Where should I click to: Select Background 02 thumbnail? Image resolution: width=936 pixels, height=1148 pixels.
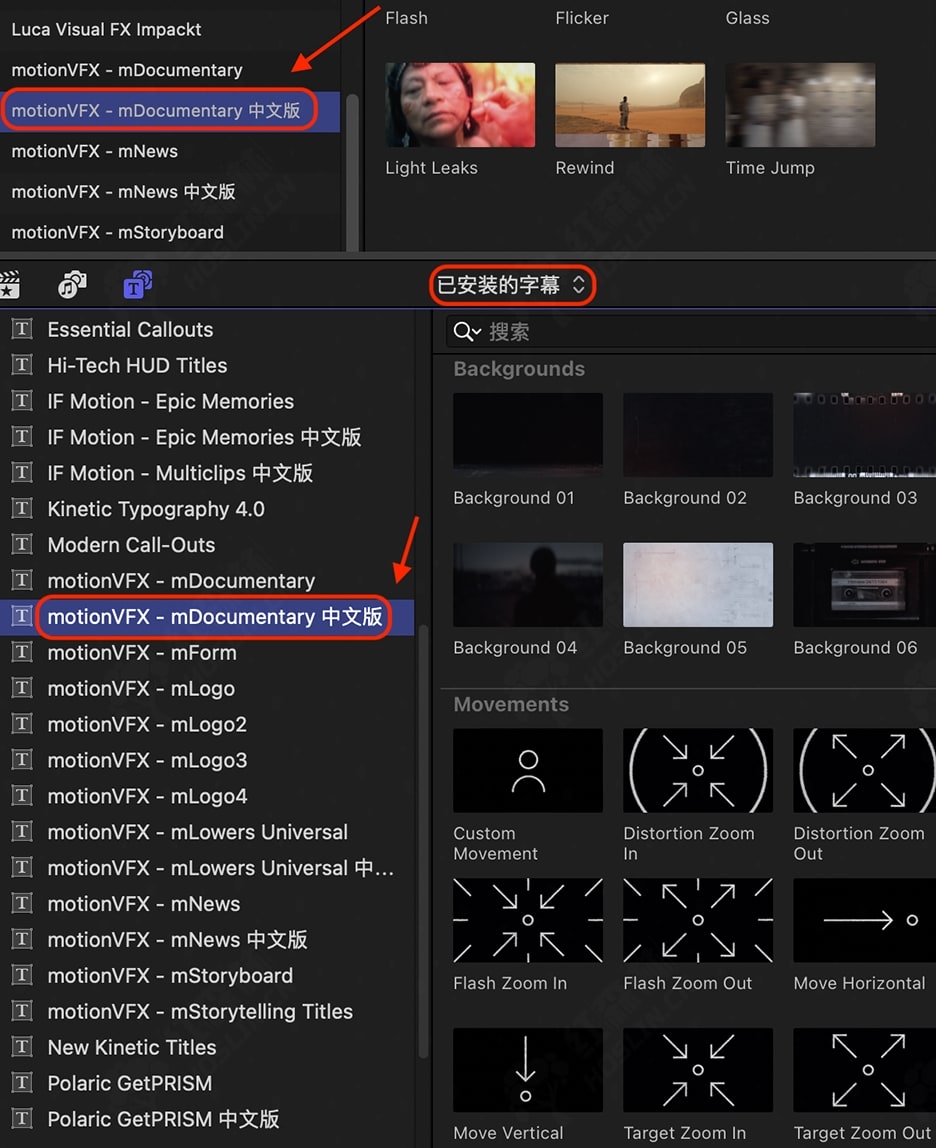[697, 435]
